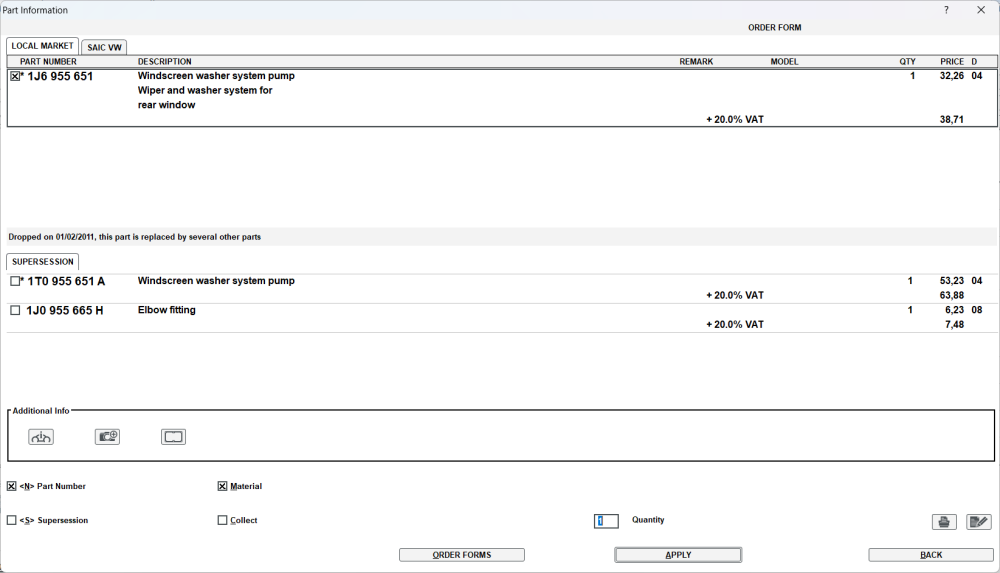This screenshot has height=573, width=1000.
Task: Open help with the question mark
Action: pos(946,10)
